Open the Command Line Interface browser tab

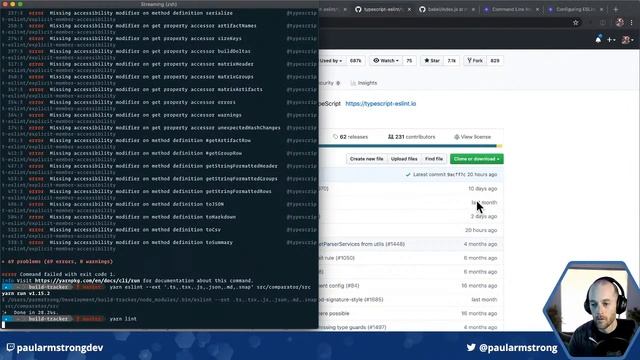(x=511, y=9)
